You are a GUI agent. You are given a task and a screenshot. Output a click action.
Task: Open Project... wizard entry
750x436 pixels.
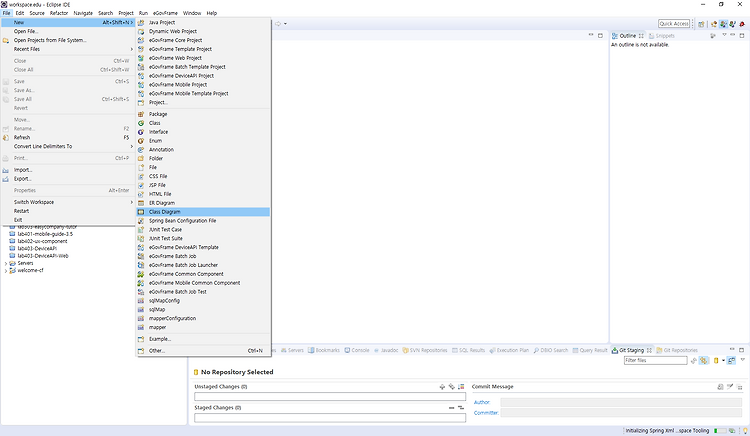click(x=203, y=102)
